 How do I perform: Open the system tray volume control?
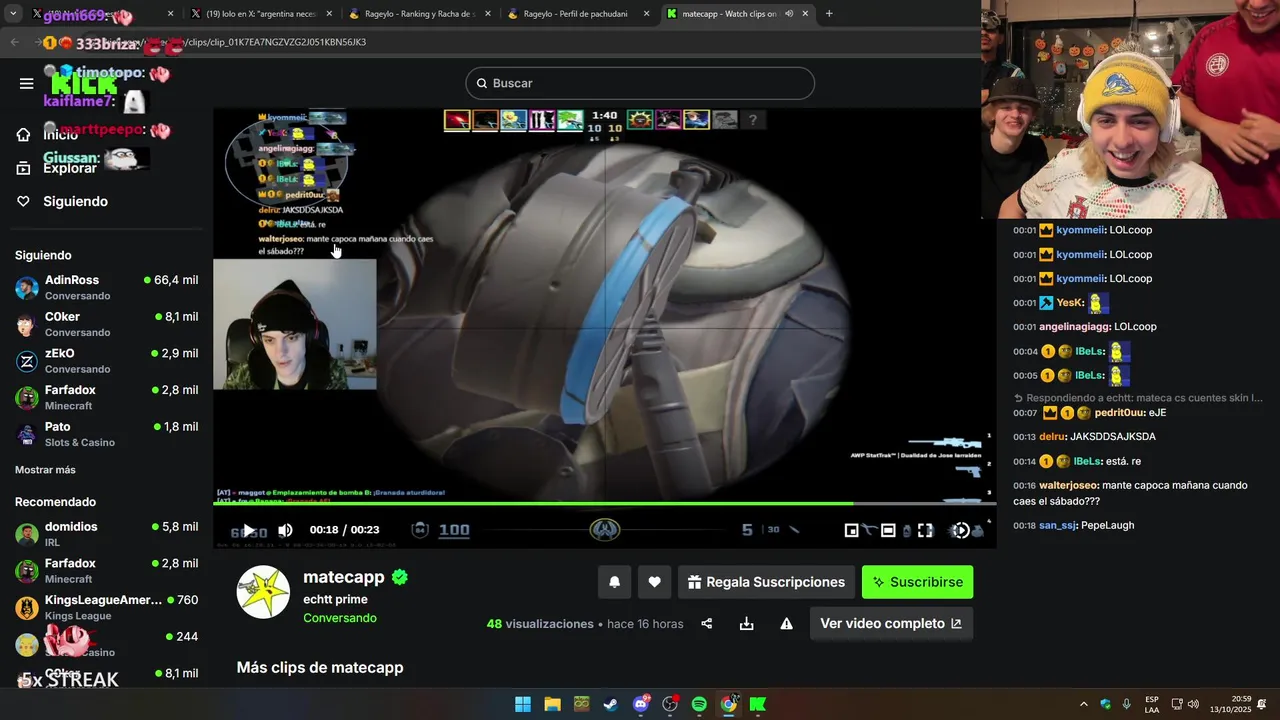(x=1193, y=704)
